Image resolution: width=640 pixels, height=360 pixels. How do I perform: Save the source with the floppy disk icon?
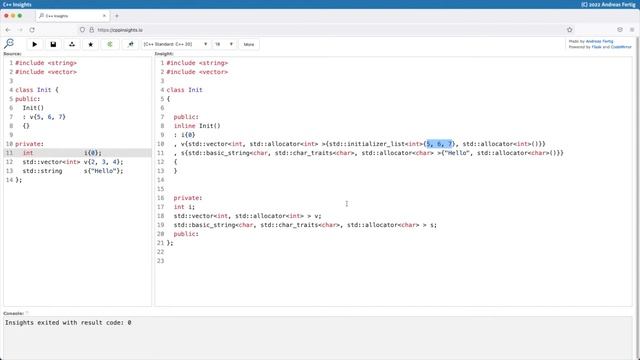53,44
